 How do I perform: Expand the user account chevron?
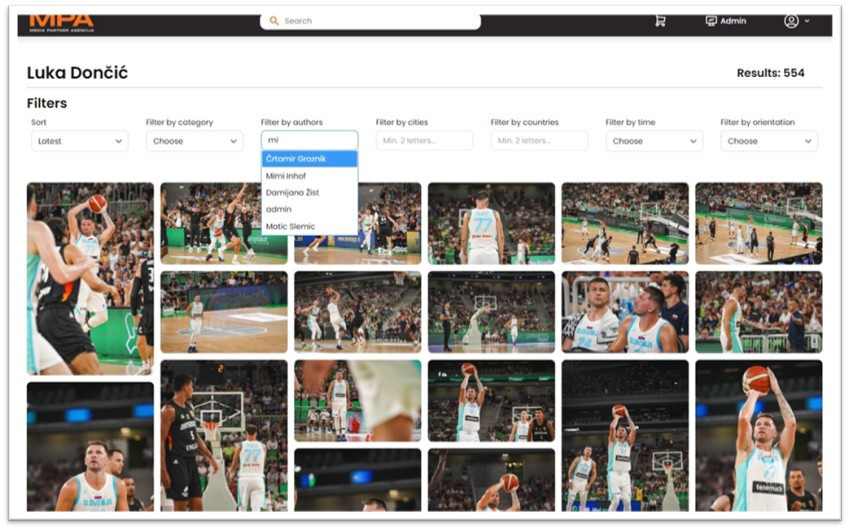[x=807, y=21]
